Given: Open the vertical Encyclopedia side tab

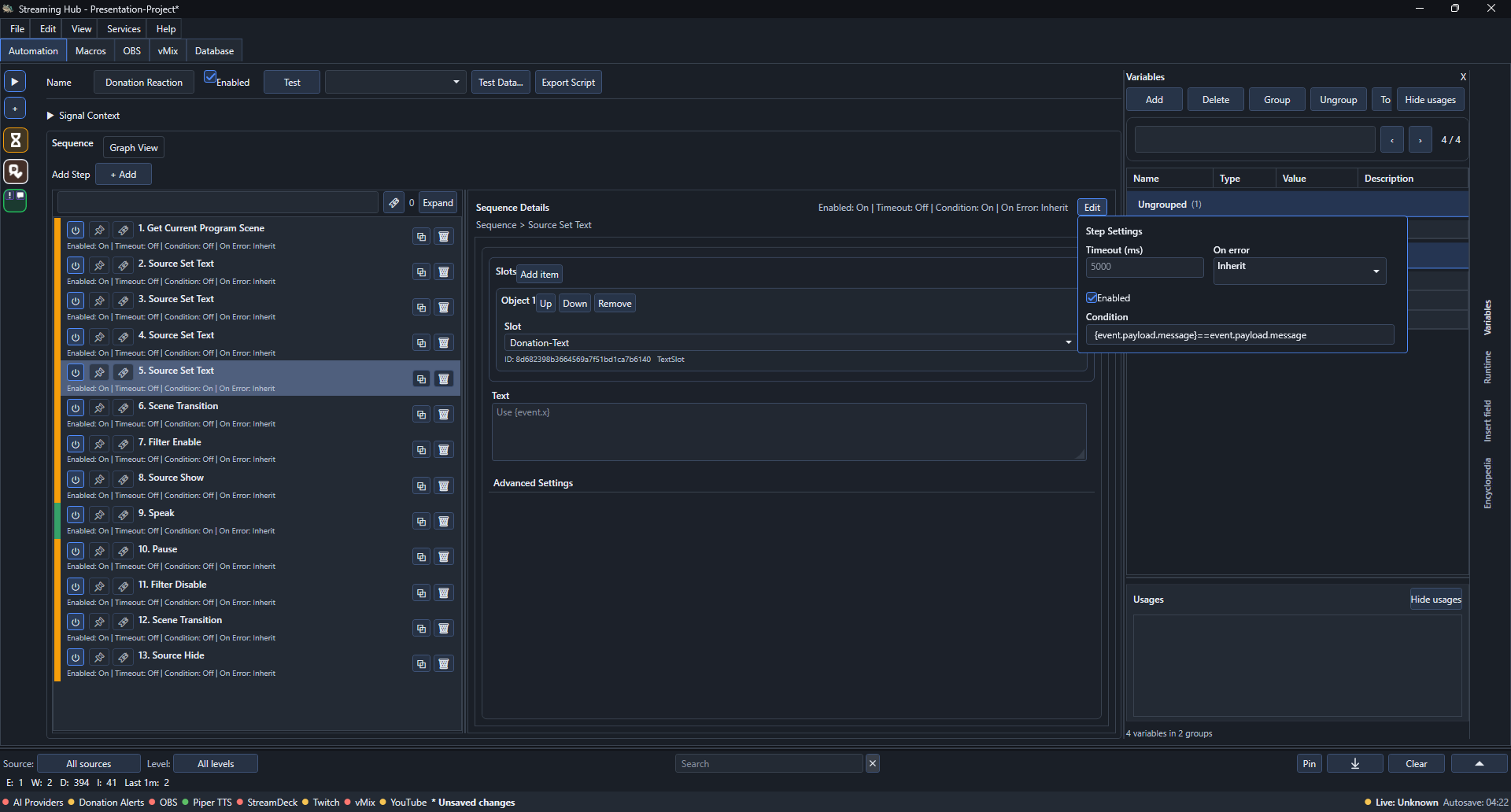Looking at the screenshot, I should tap(1487, 483).
